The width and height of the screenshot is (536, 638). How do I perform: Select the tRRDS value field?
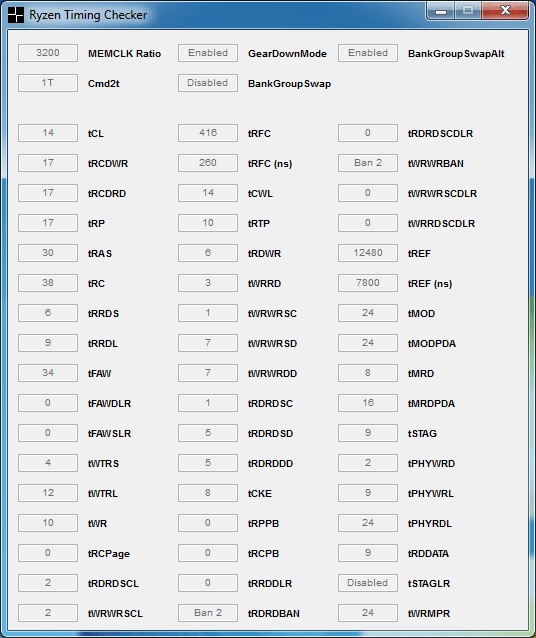point(48,313)
